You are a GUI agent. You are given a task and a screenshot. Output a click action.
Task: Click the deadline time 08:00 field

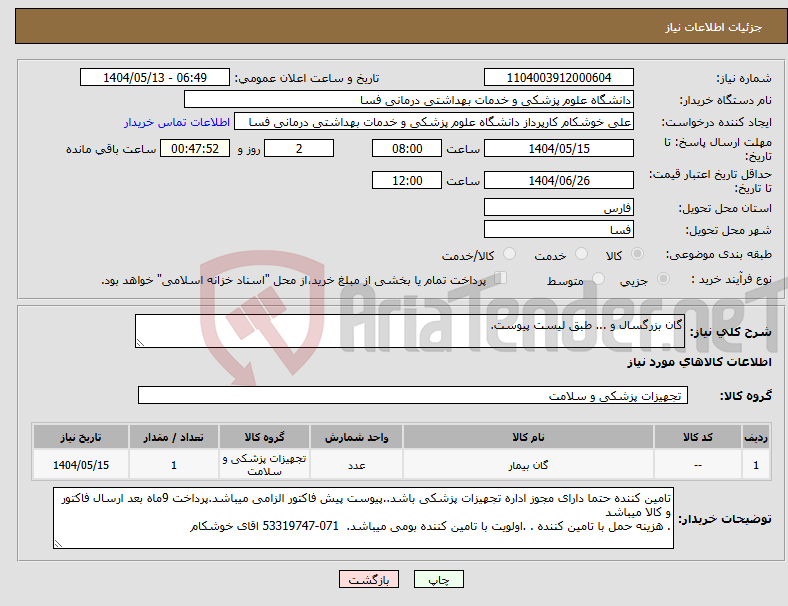tap(407, 148)
